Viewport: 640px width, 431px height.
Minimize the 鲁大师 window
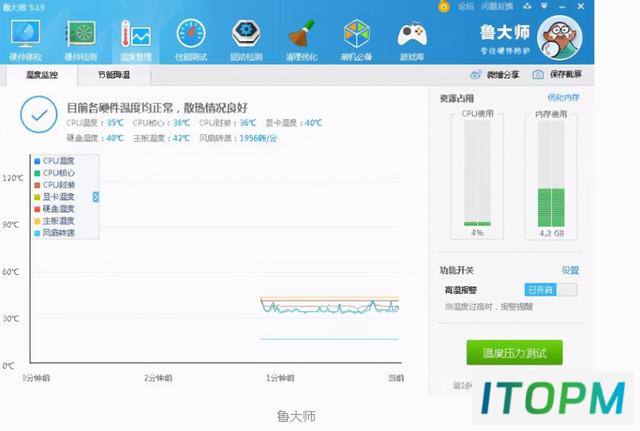(x=562, y=7)
